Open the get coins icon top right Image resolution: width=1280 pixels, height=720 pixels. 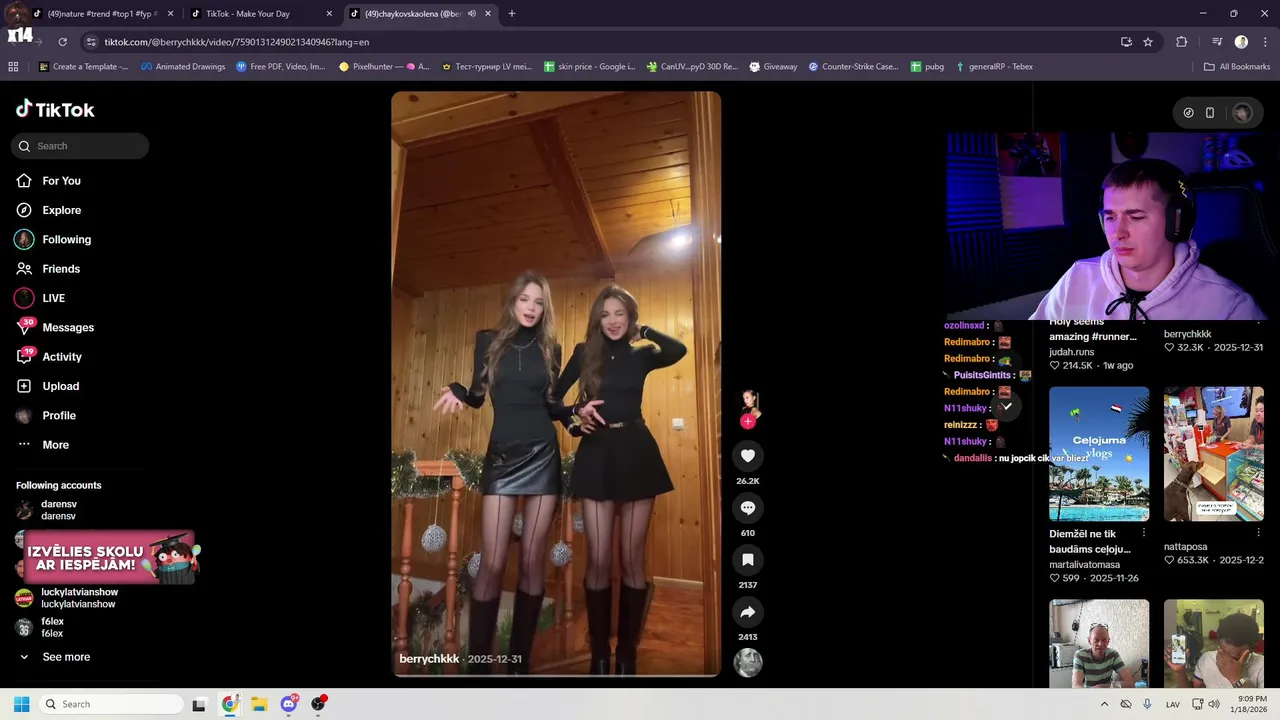[x=1188, y=113]
